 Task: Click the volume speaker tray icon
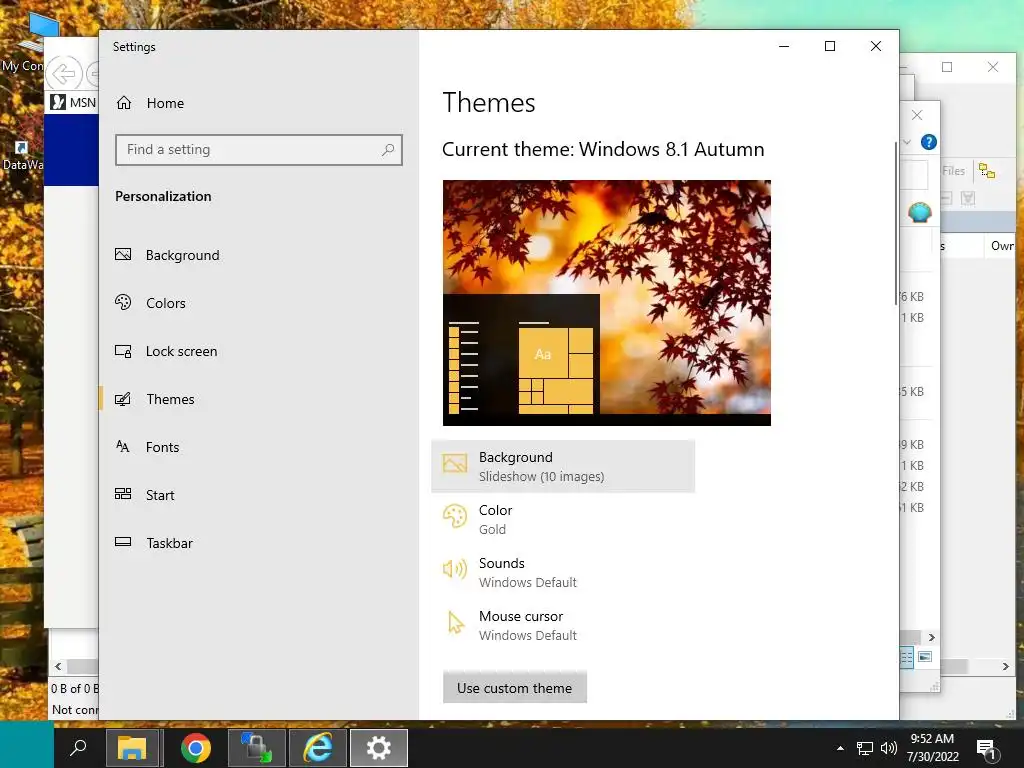click(888, 748)
